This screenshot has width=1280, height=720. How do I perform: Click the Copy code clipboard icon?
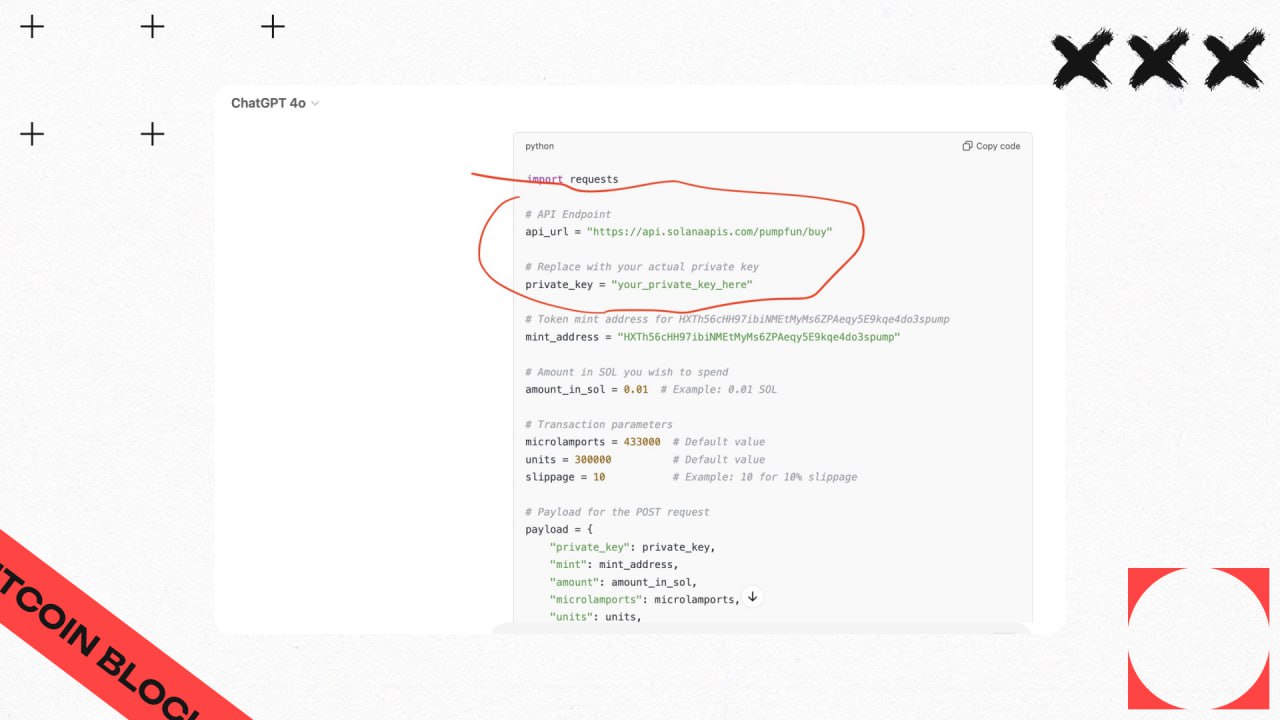(967, 146)
